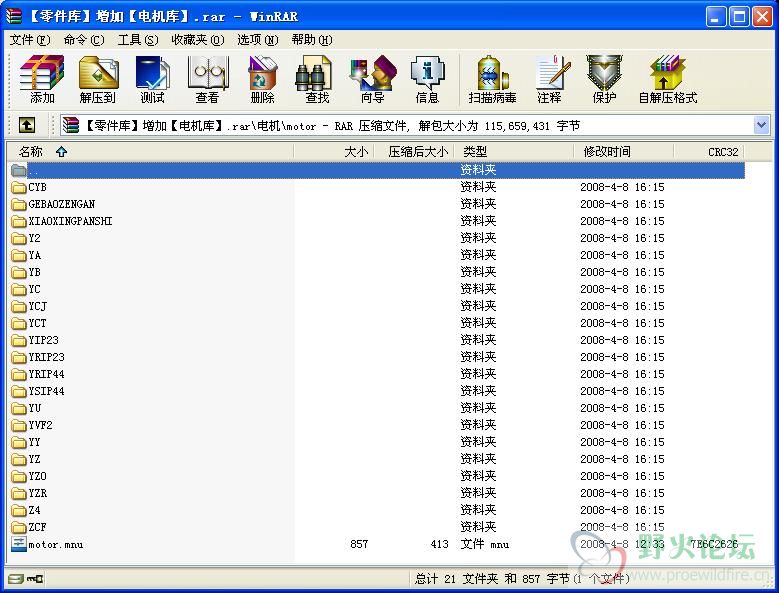The height and width of the screenshot is (593, 779).
Task: Click the 413 packed size value
Action: (x=439, y=544)
